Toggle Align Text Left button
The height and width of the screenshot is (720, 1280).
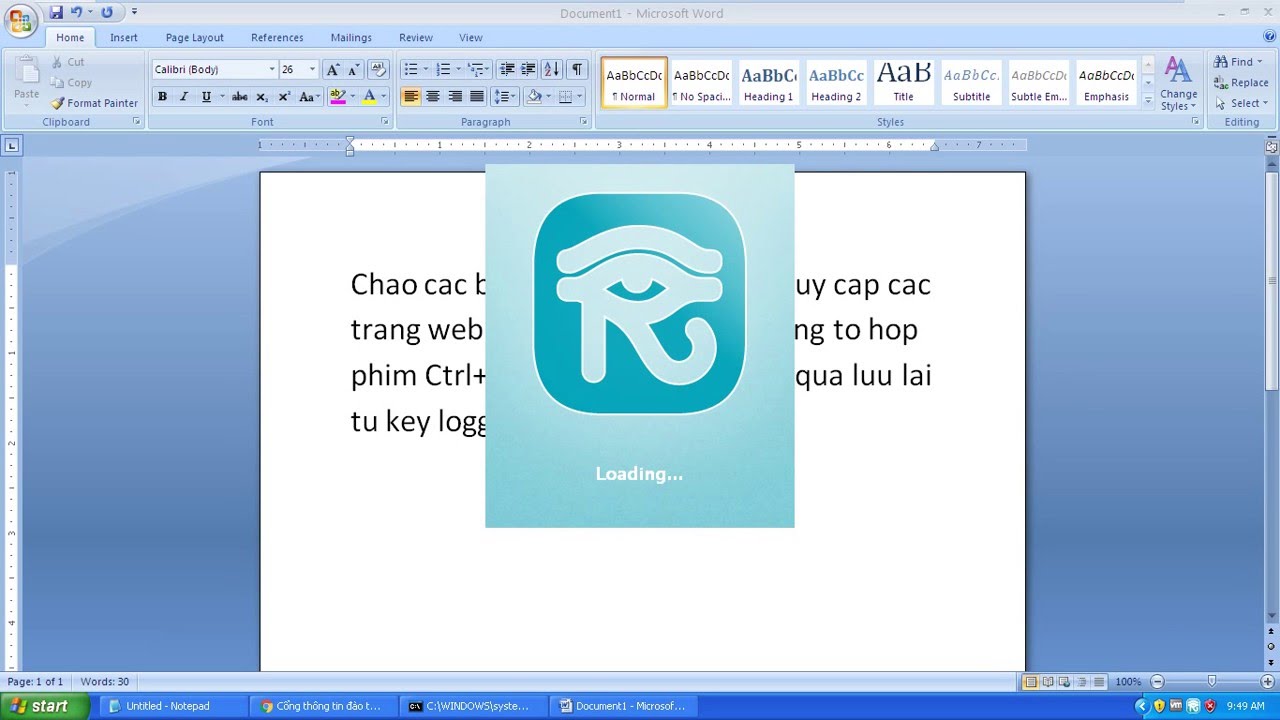(x=411, y=97)
